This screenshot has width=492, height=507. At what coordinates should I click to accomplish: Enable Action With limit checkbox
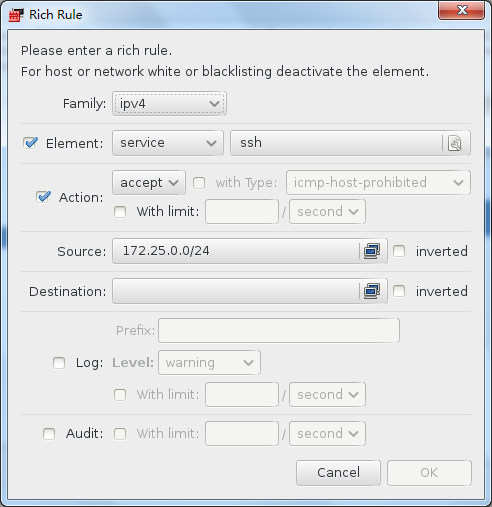click(x=120, y=212)
